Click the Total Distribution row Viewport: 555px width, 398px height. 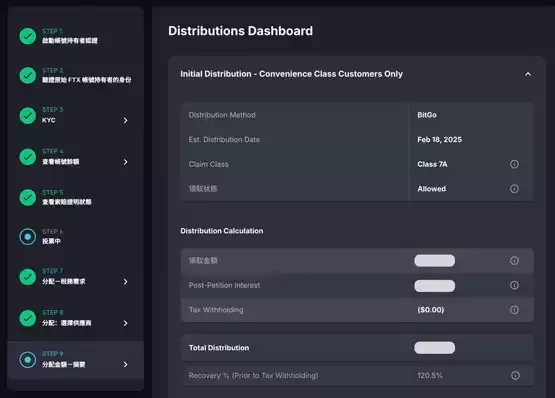click(357, 348)
